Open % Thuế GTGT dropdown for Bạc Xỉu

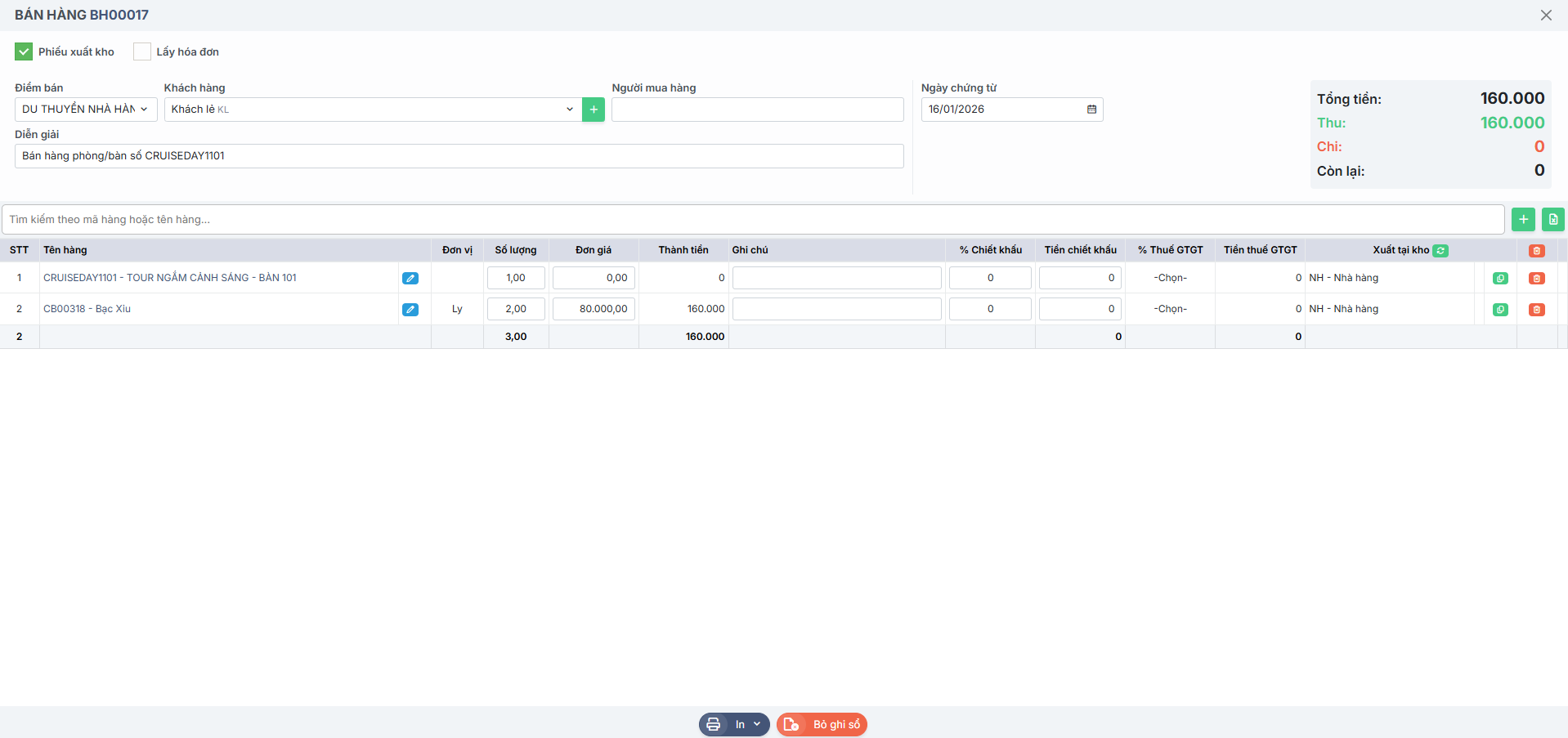point(1170,309)
